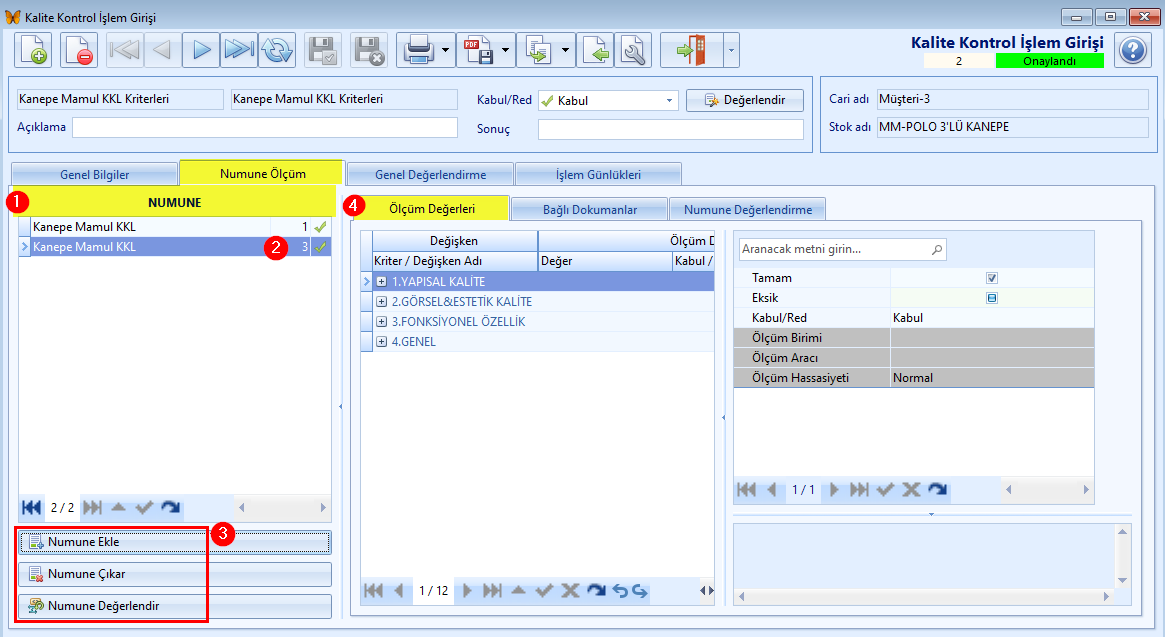
Task: Open the dropdown arrow beside the exit door
Action: coord(731,51)
